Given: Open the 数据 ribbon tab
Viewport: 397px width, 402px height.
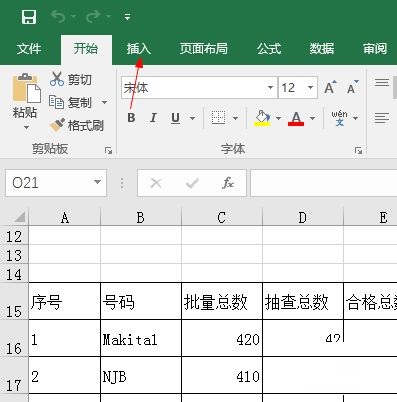Looking at the screenshot, I should pyautogui.click(x=322, y=49).
